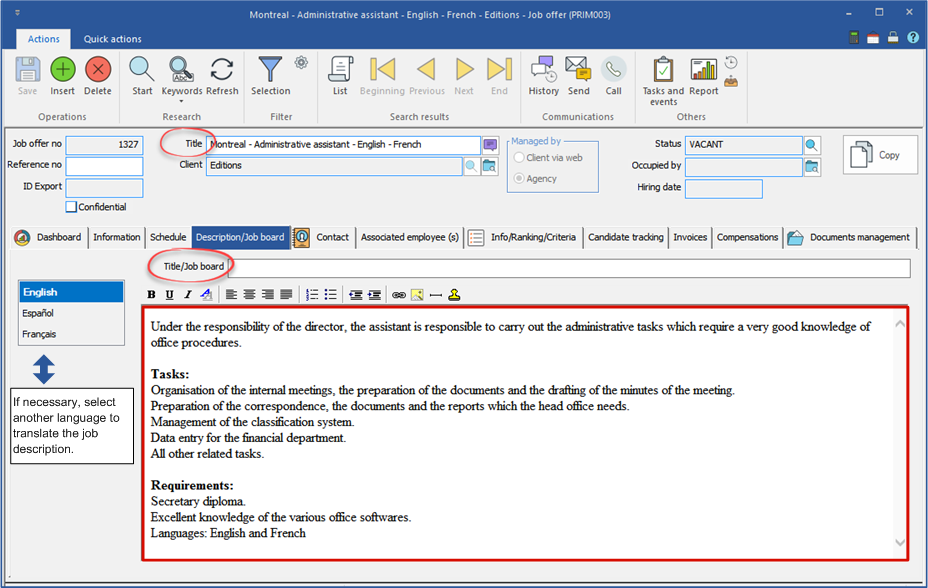Decrease the paragraph indent

[356, 295]
